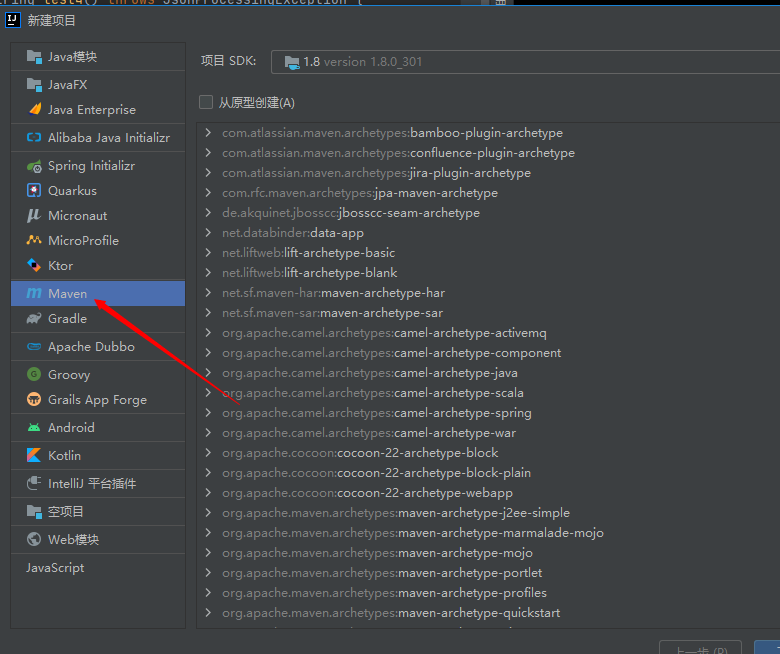
Task: Select maven-archetype-sar row
Action: pyautogui.click(x=488, y=313)
